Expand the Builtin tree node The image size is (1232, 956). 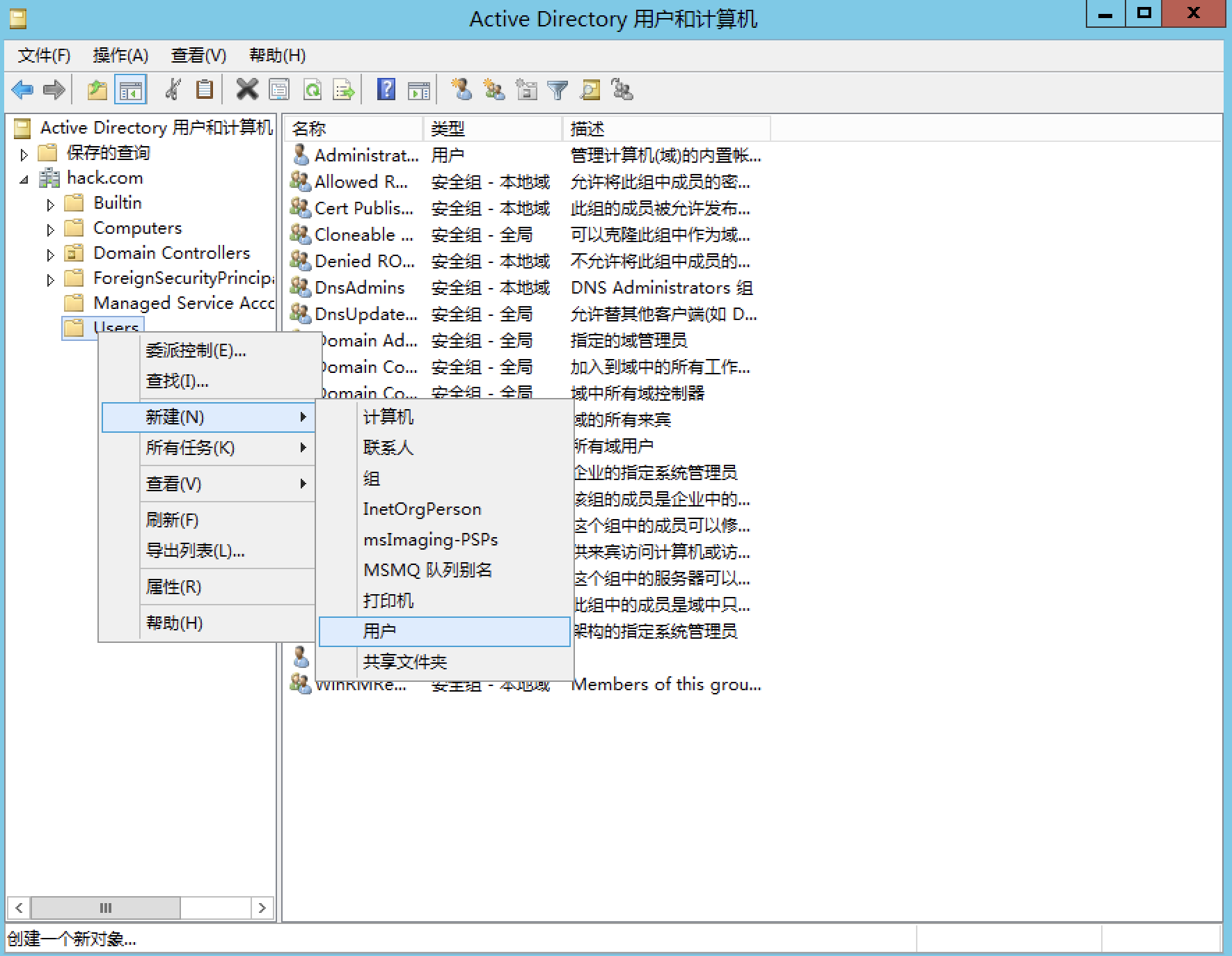point(50,205)
